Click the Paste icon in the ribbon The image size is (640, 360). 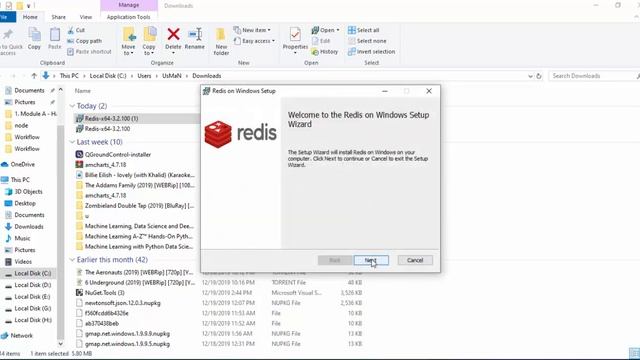pyautogui.click(x=54, y=39)
